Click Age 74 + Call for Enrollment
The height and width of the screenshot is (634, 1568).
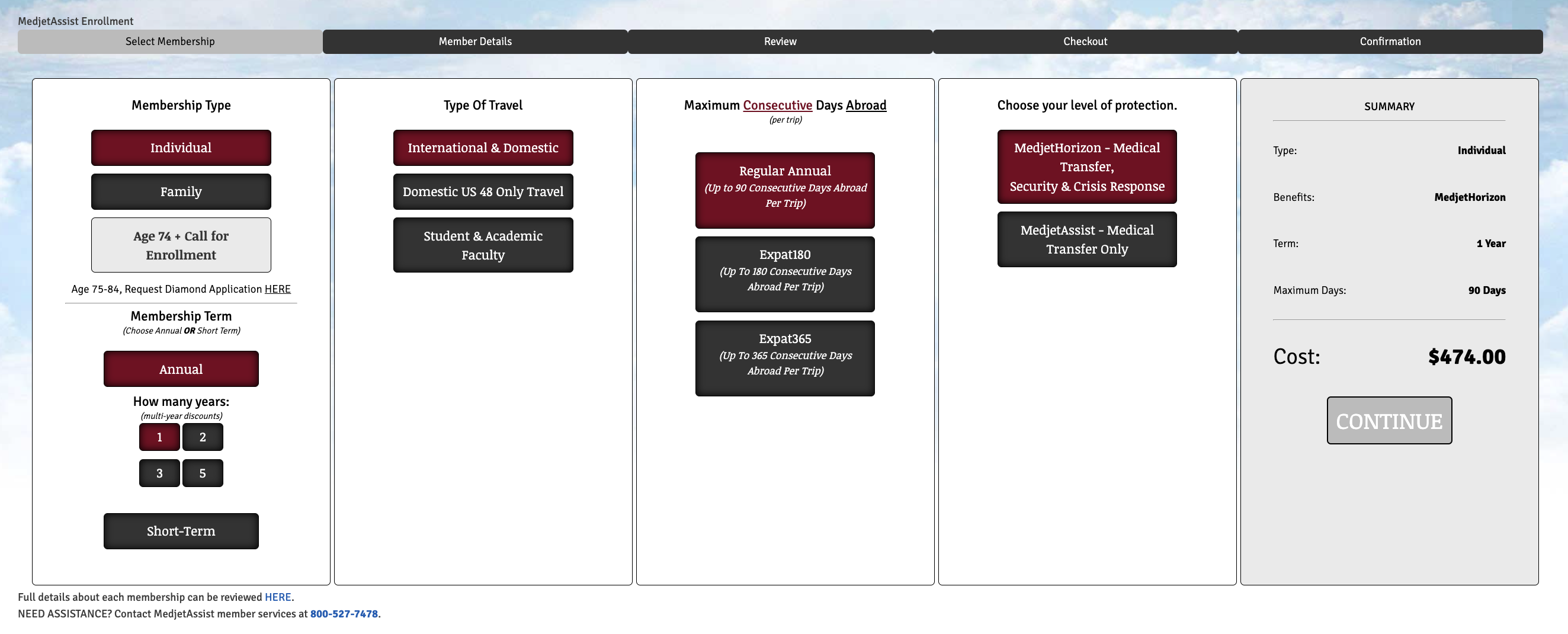coord(181,245)
